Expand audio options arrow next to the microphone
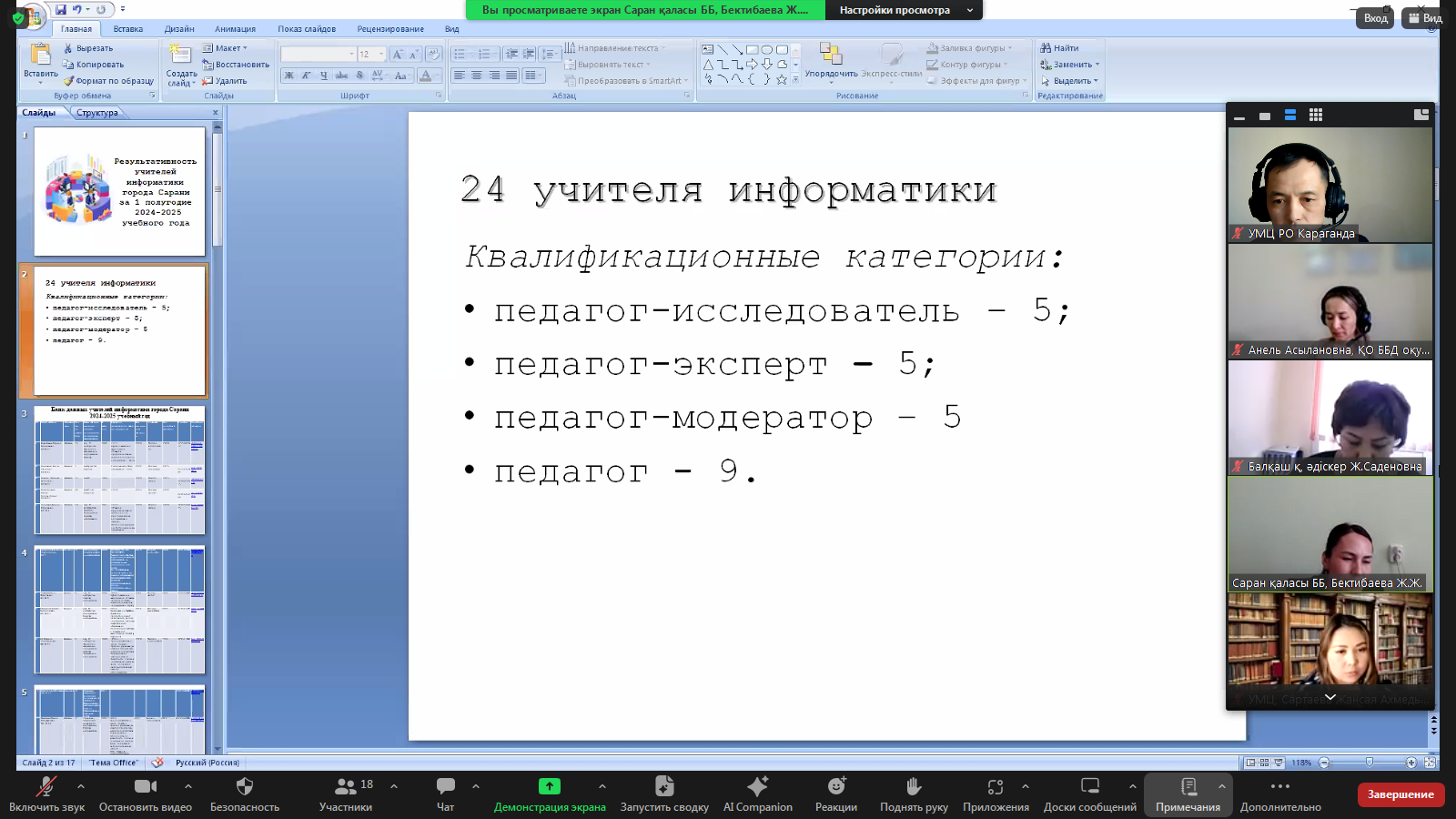This screenshot has height=819, width=1456. tap(81, 786)
